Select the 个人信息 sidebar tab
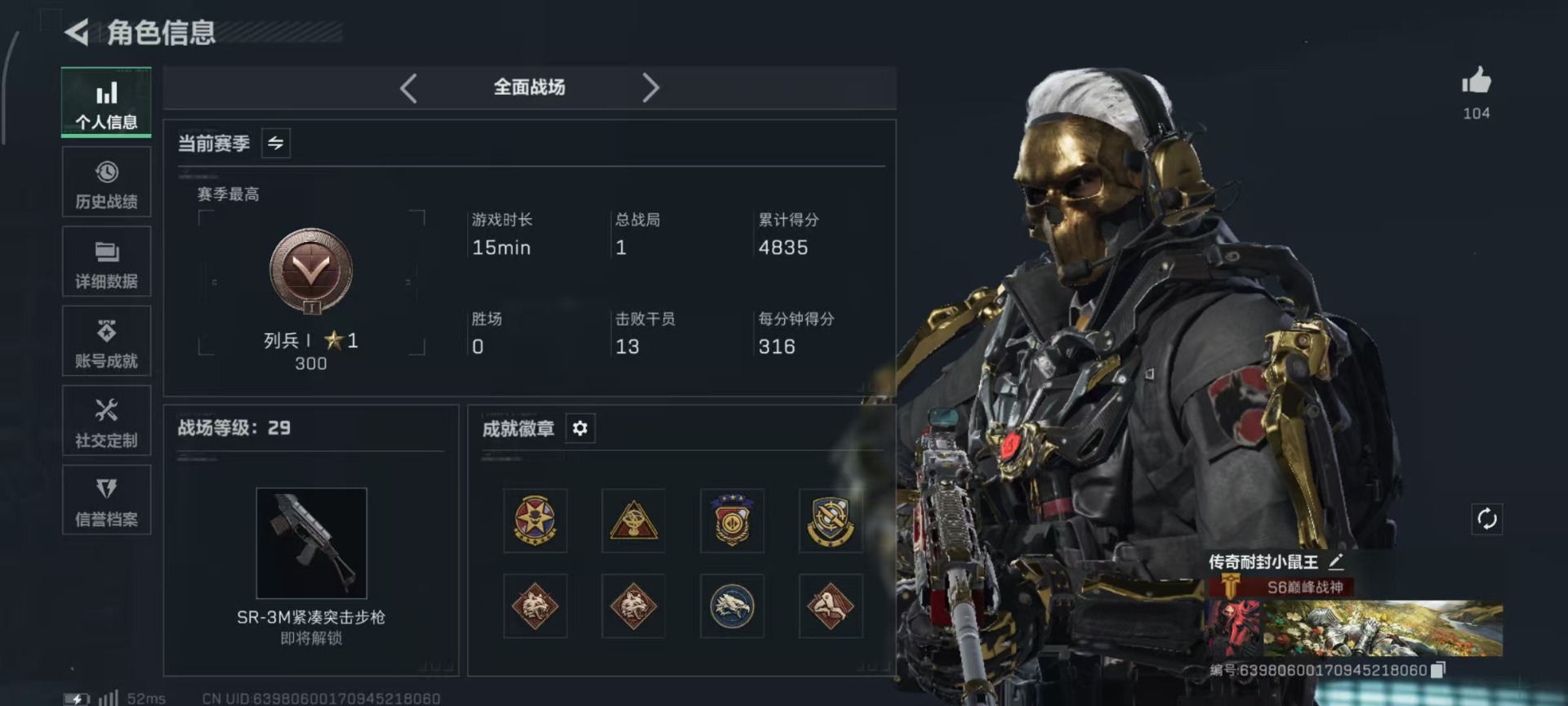The width and height of the screenshot is (1568, 706). pyautogui.click(x=106, y=102)
